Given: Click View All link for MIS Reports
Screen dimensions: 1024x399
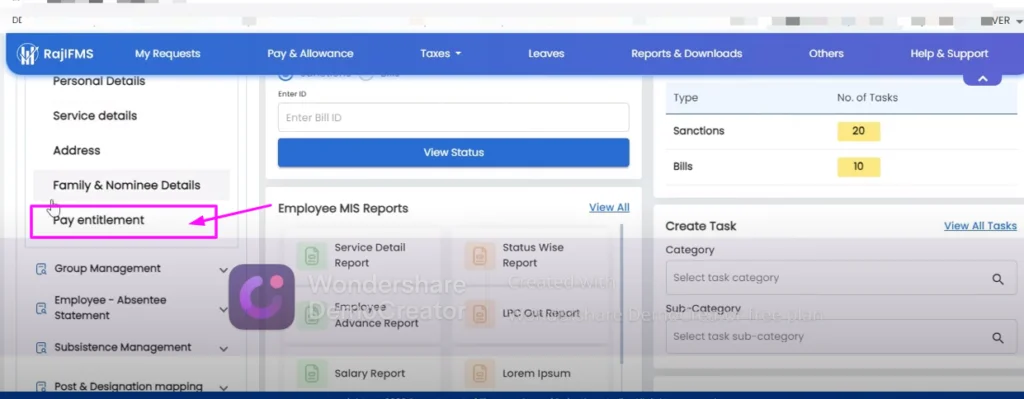Looking at the screenshot, I should tap(609, 208).
